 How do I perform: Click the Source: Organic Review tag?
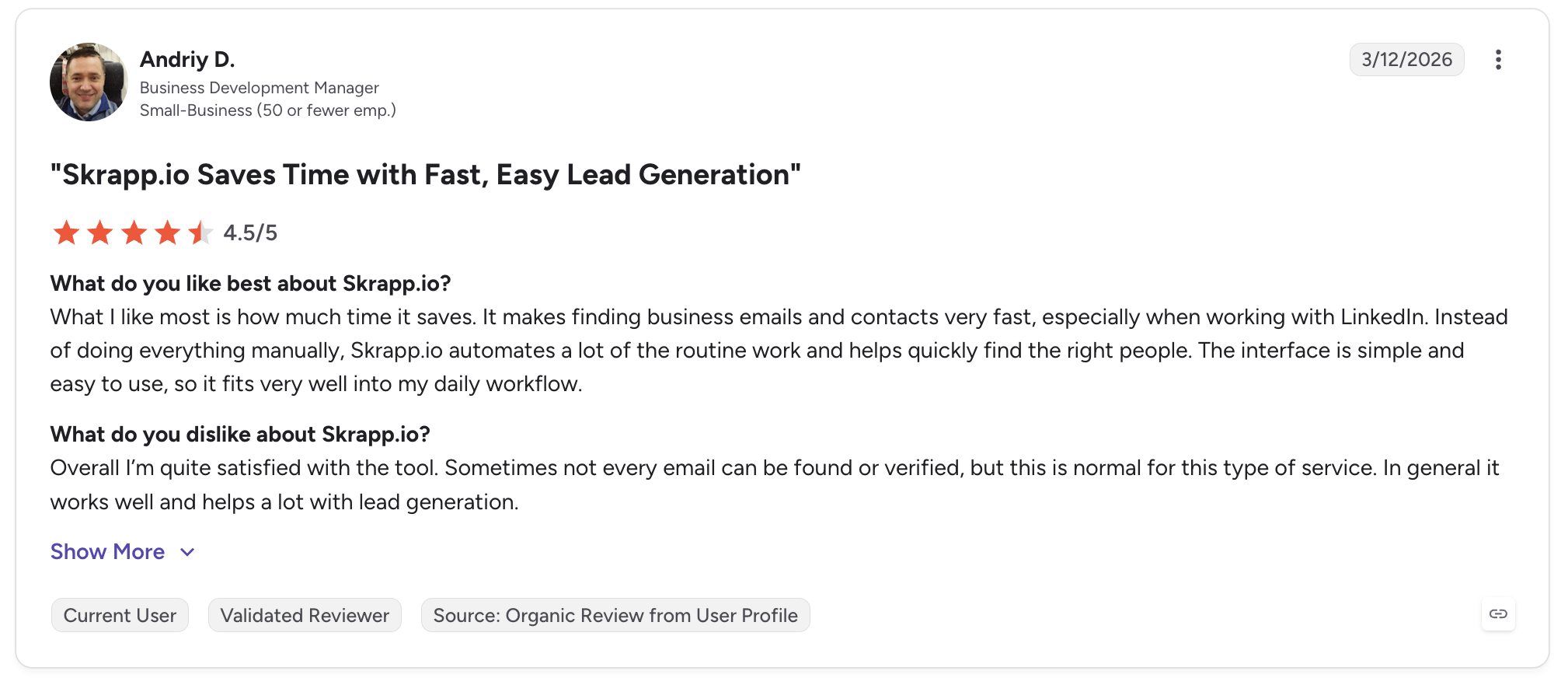[x=615, y=615]
